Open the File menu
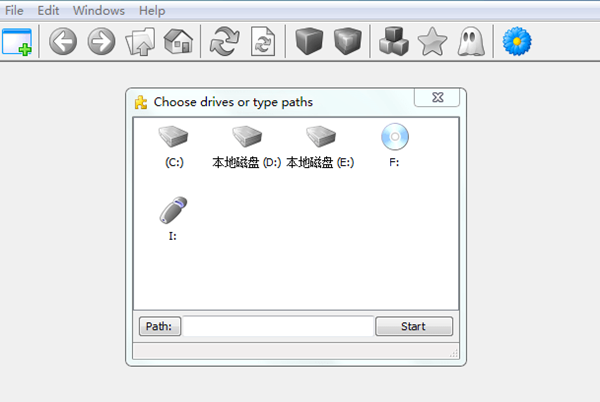 click(14, 10)
